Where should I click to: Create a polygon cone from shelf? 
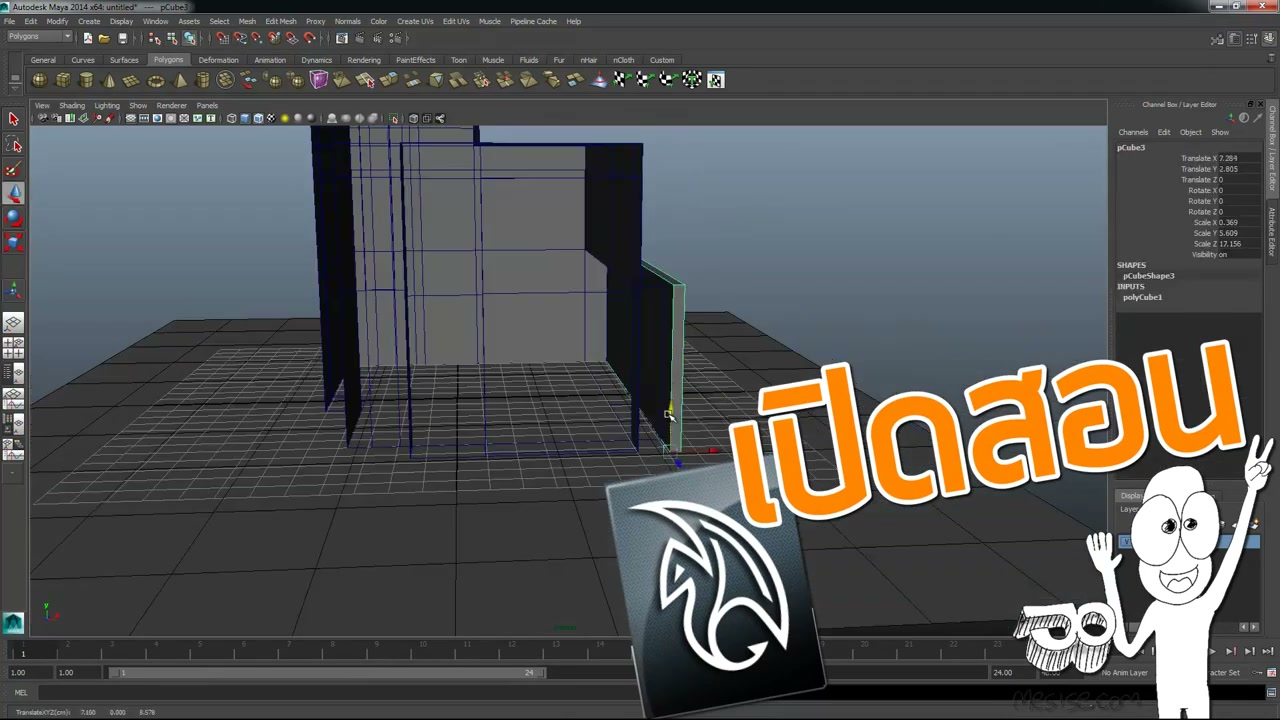click(109, 80)
